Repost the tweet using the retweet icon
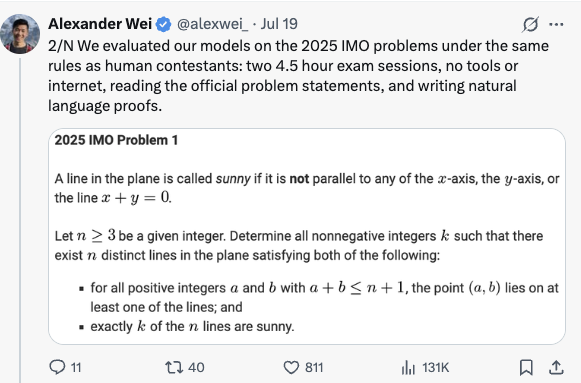581x383 pixels. [x=174, y=367]
